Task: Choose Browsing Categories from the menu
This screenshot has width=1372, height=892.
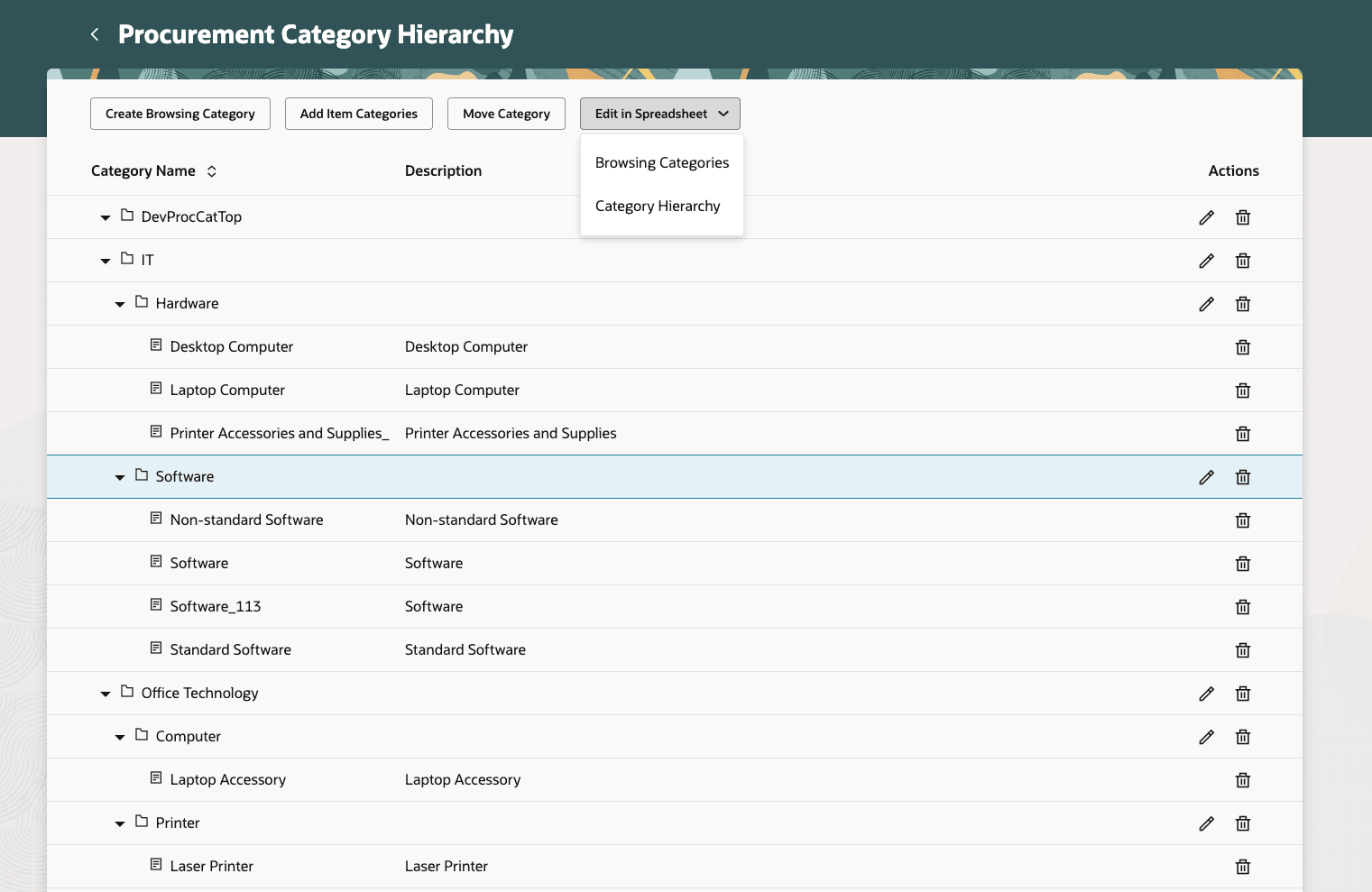Action: point(662,162)
